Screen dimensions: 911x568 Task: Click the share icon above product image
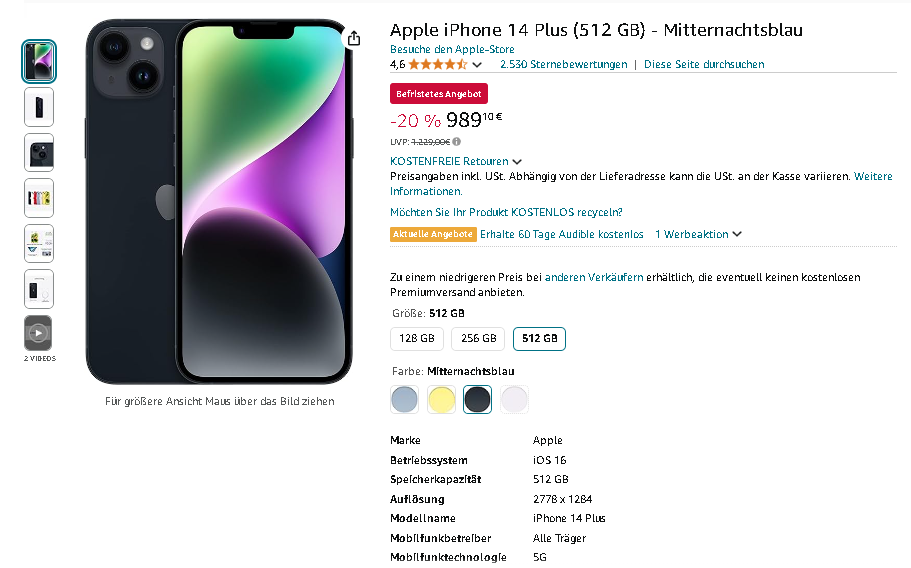353,38
